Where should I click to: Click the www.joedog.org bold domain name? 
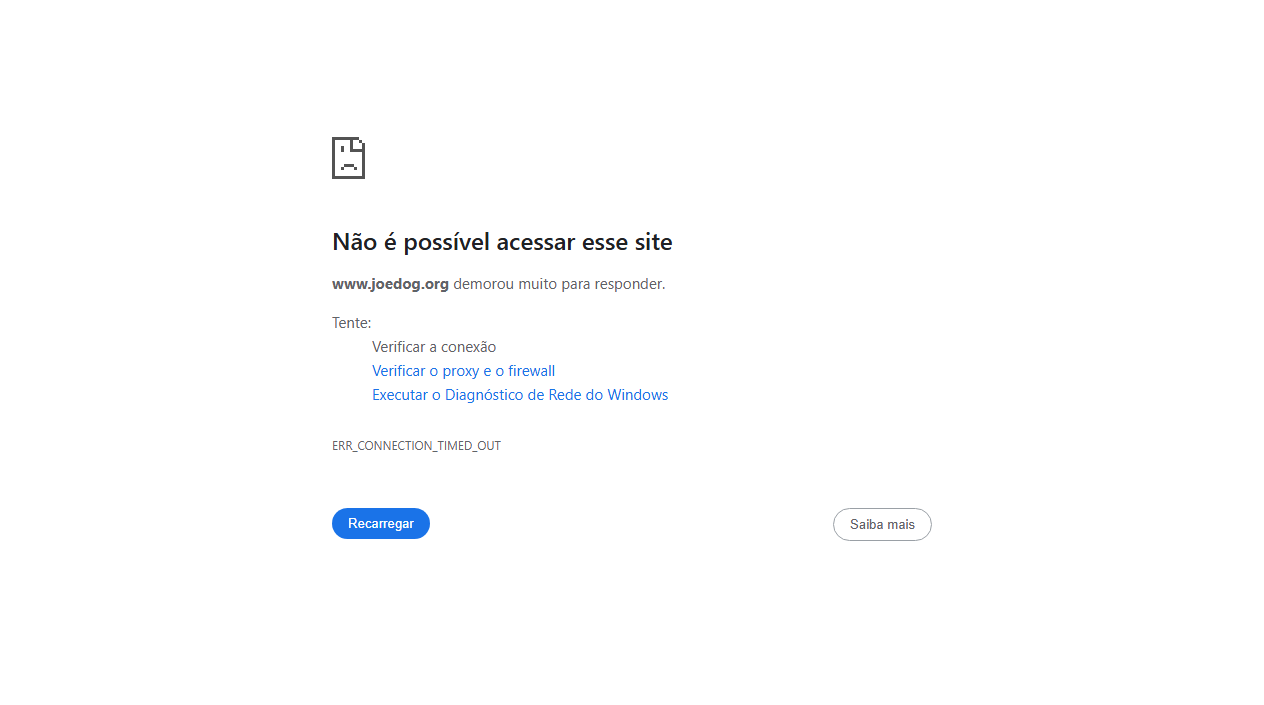pos(390,284)
